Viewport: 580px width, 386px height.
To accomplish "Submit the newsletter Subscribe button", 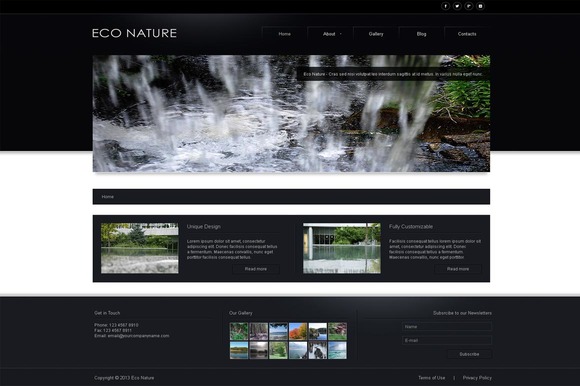I will click(469, 354).
